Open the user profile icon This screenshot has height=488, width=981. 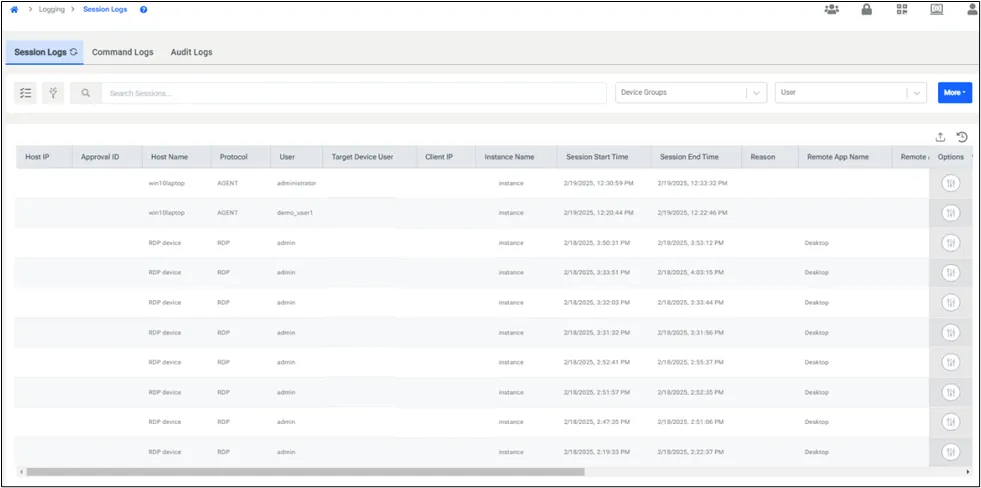tap(972, 9)
